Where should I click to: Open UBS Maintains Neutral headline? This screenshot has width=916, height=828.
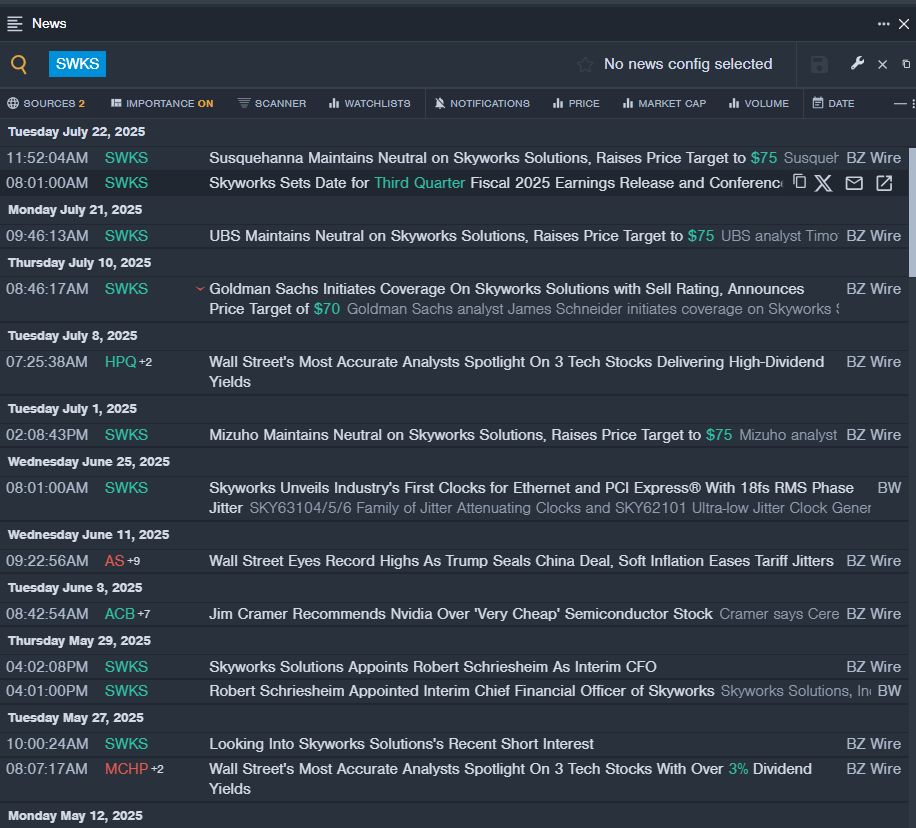(462, 236)
